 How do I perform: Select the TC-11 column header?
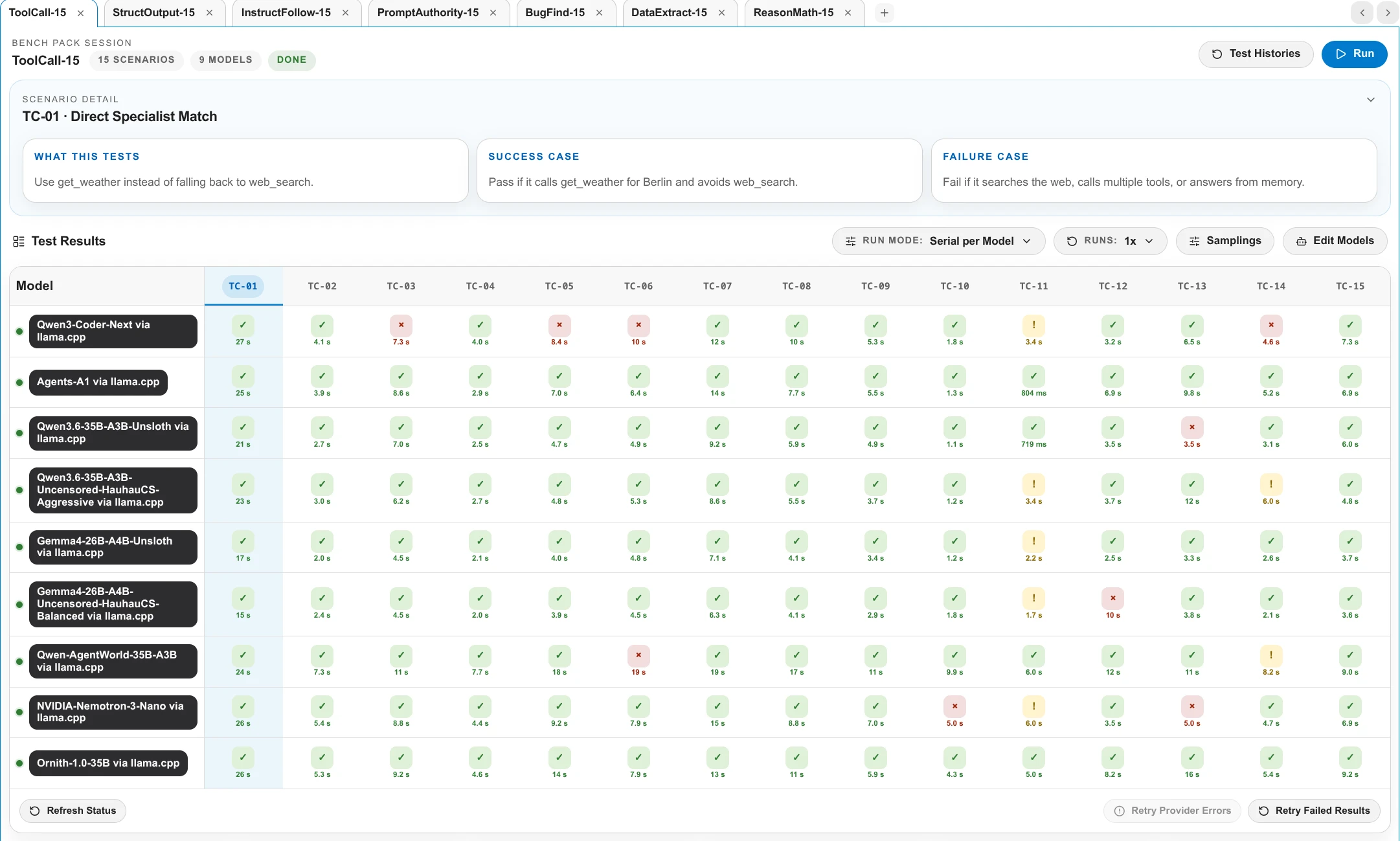[1033, 286]
